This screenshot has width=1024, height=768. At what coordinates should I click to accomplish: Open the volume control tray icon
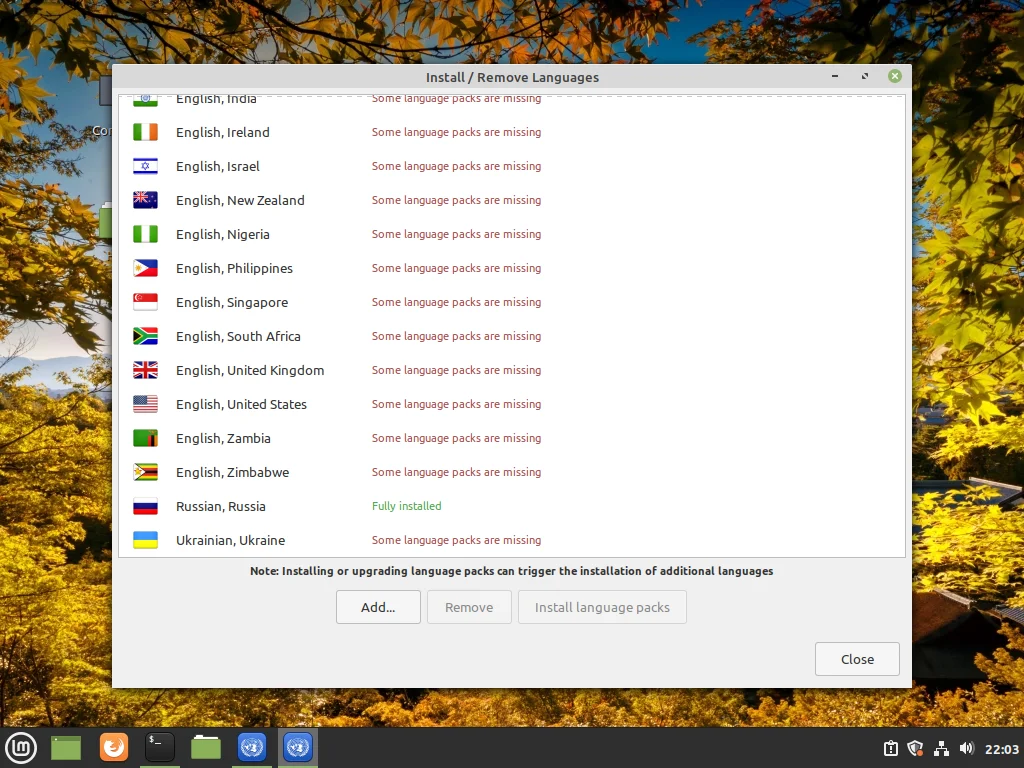tap(967, 748)
